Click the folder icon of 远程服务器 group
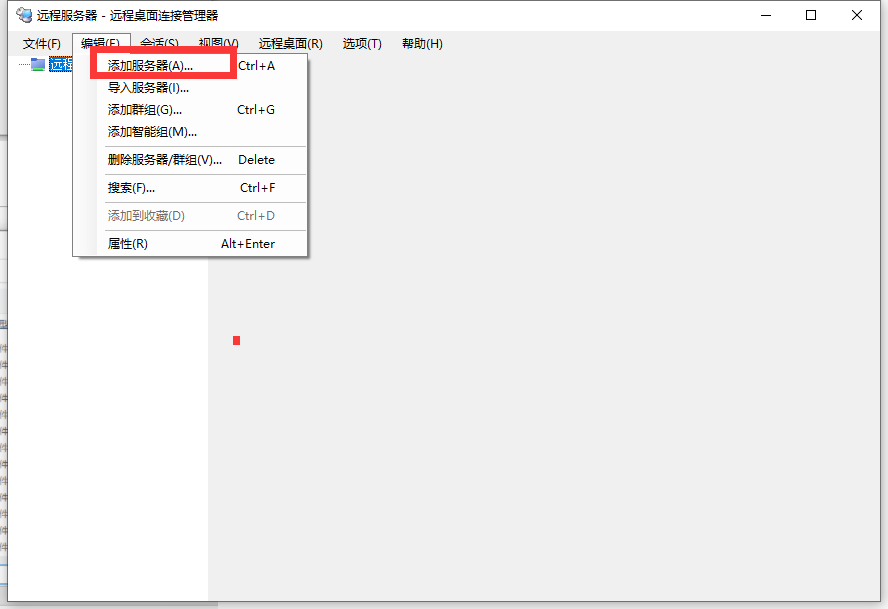 (x=37, y=63)
